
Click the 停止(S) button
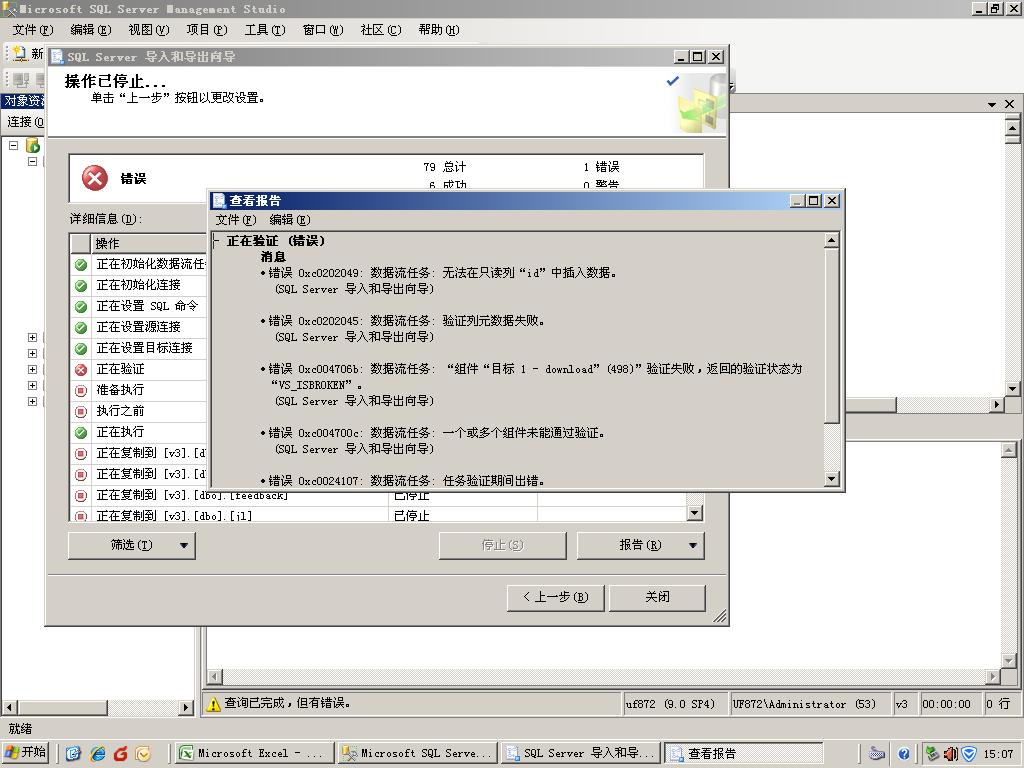pyautogui.click(x=502, y=545)
